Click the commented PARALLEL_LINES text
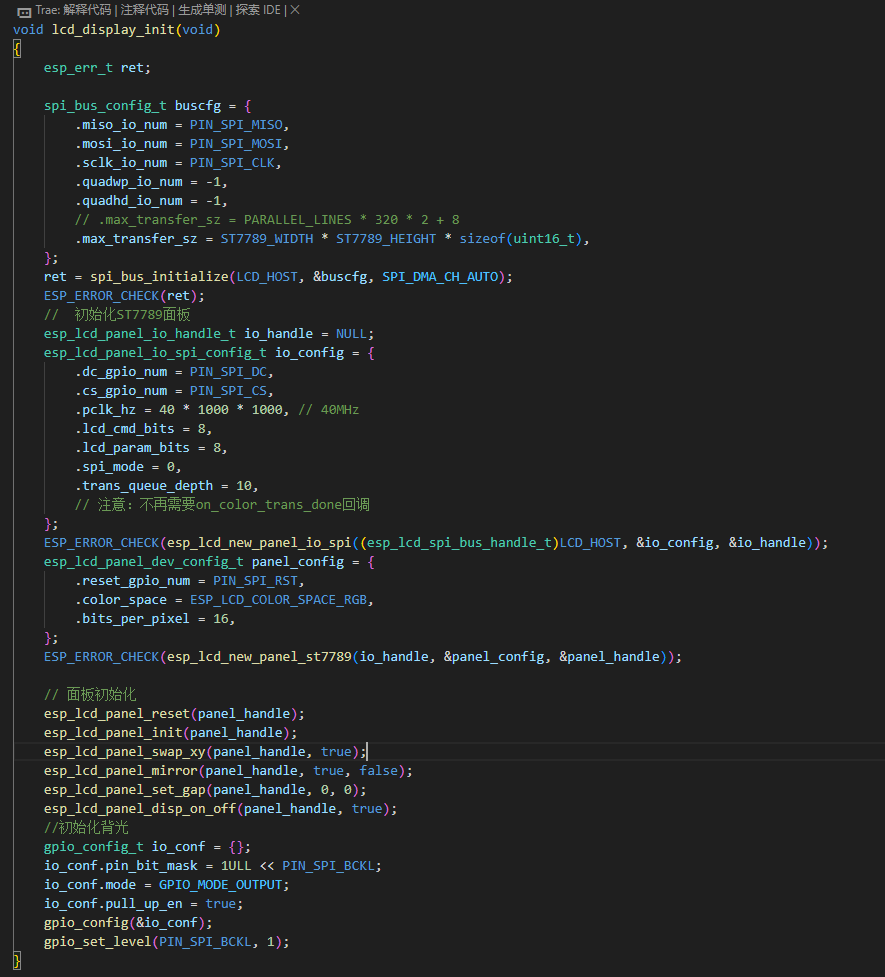885x977 pixels. [297, 220]
